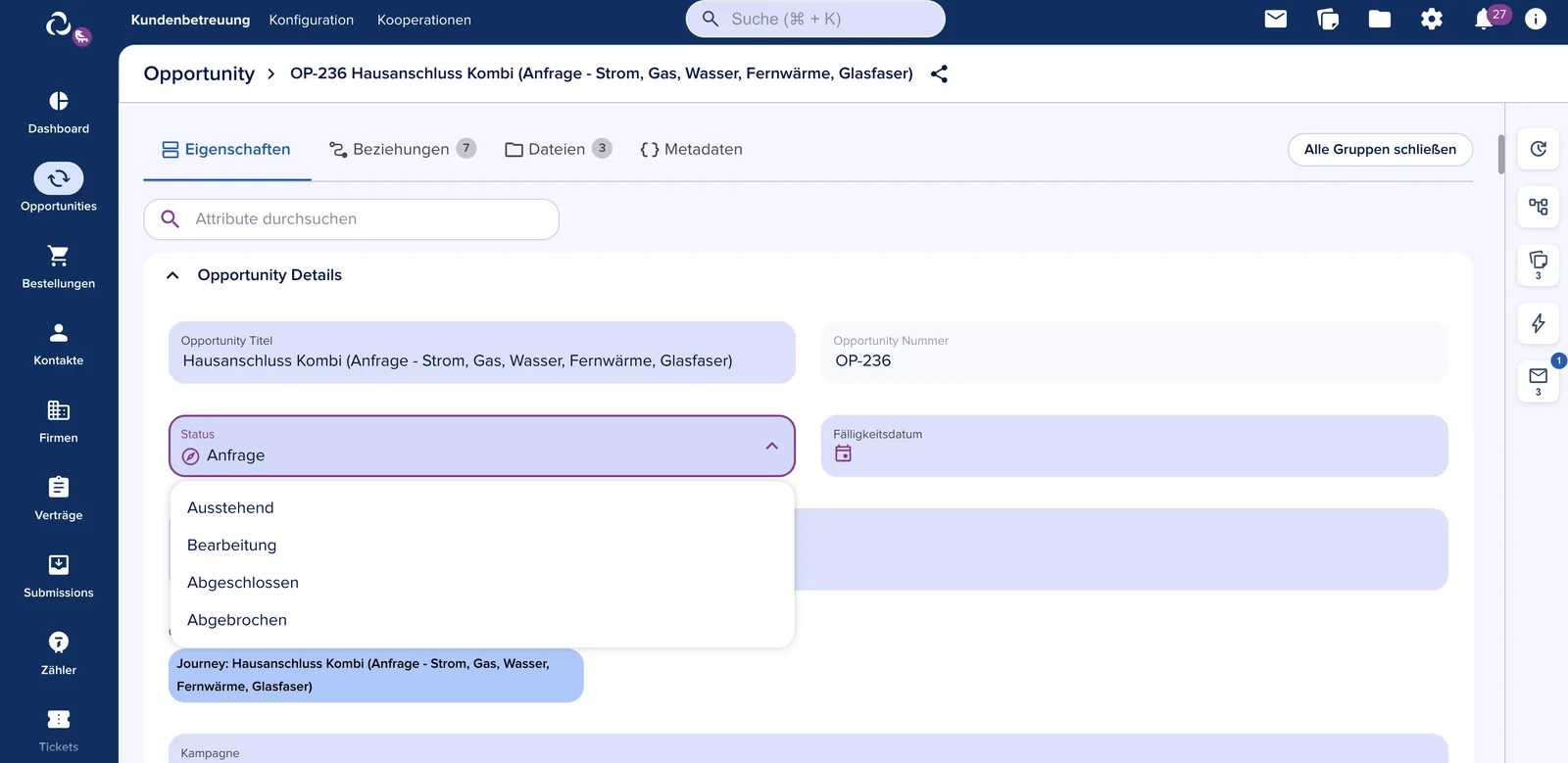Click the Attribute durchsuchen search field
1568x763 pixels.
coord(351,219)
